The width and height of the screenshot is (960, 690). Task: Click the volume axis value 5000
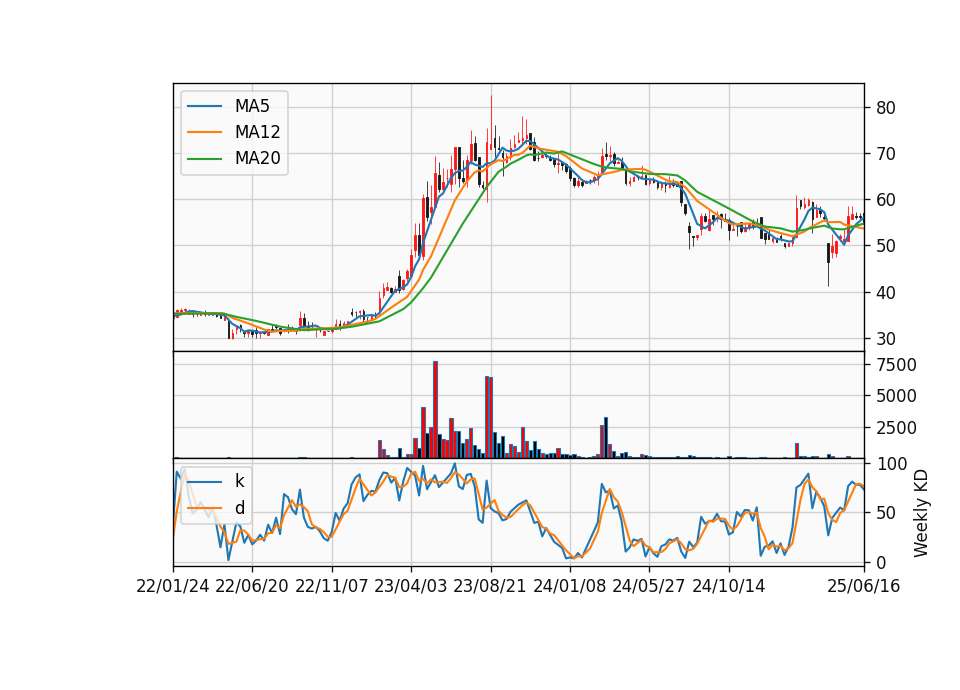pyautogui.click(x=896, y=396)
